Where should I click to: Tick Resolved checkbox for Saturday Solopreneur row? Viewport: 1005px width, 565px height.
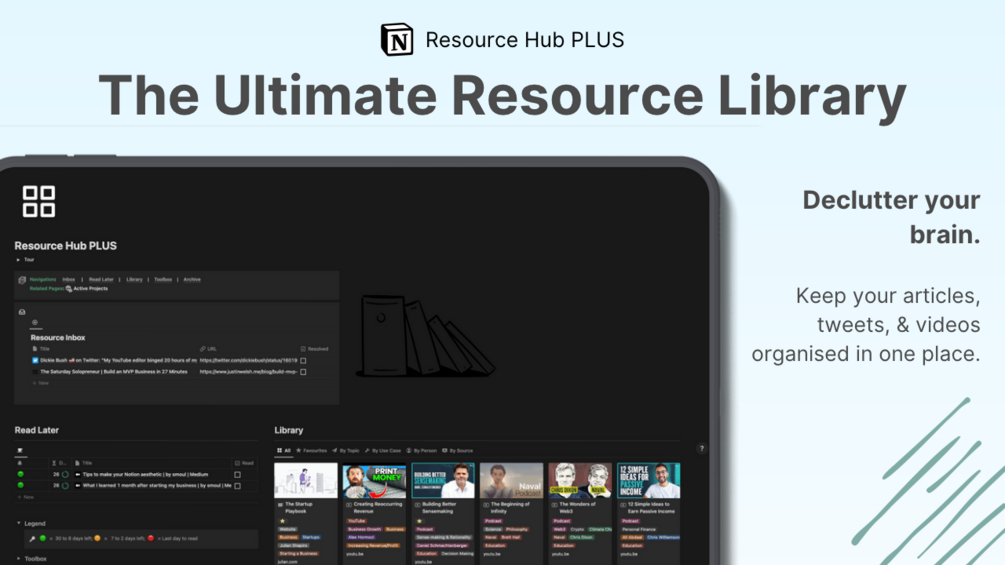pyautogui.click(x=303, y=372)
